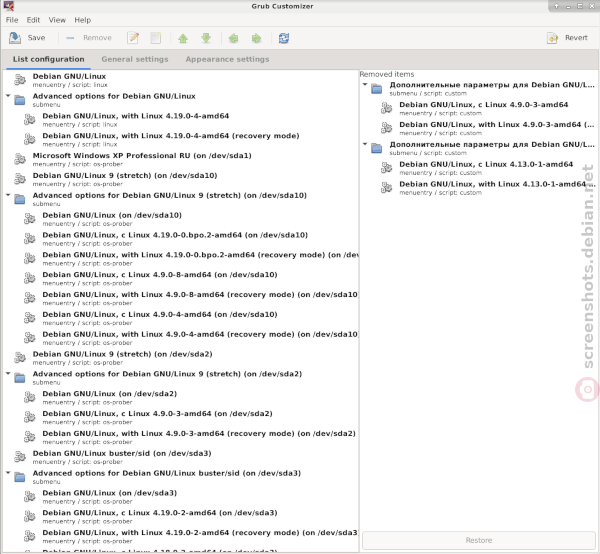Viewport: 600px width, 554px height.
Task: Select the List configuration tab
Action: point(49,59)
